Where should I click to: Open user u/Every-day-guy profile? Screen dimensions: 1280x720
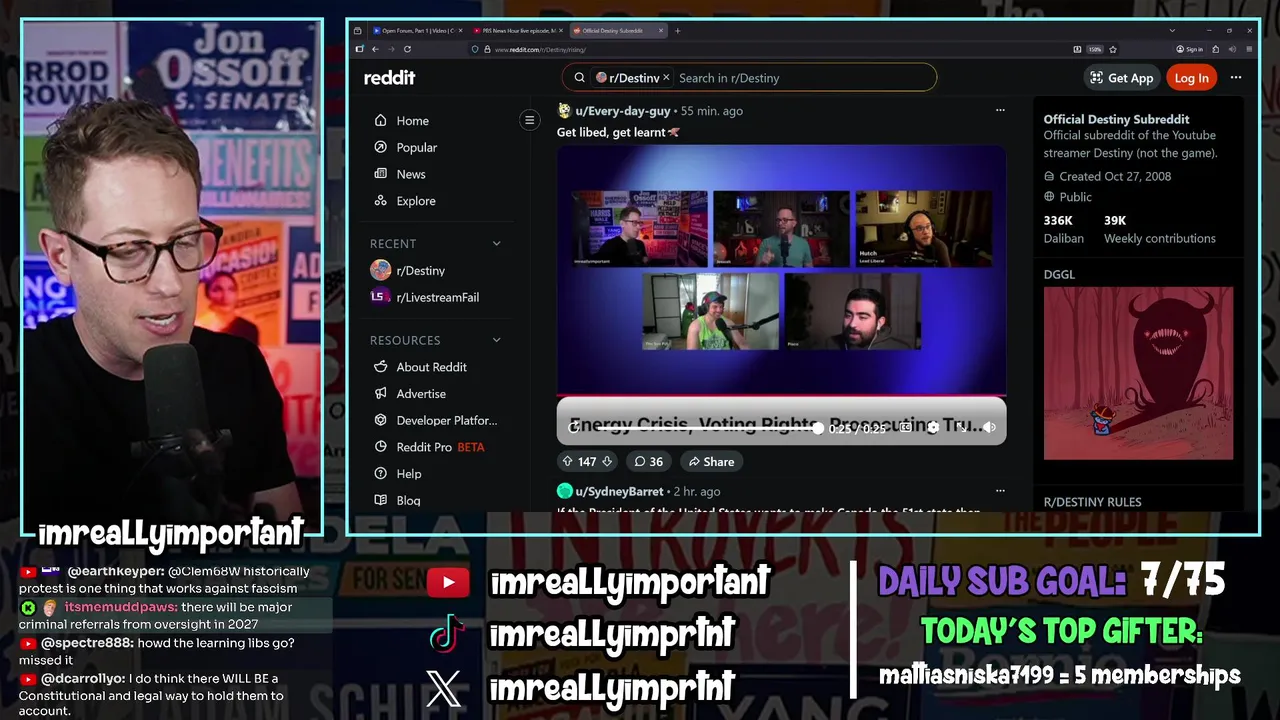point(623,111)
